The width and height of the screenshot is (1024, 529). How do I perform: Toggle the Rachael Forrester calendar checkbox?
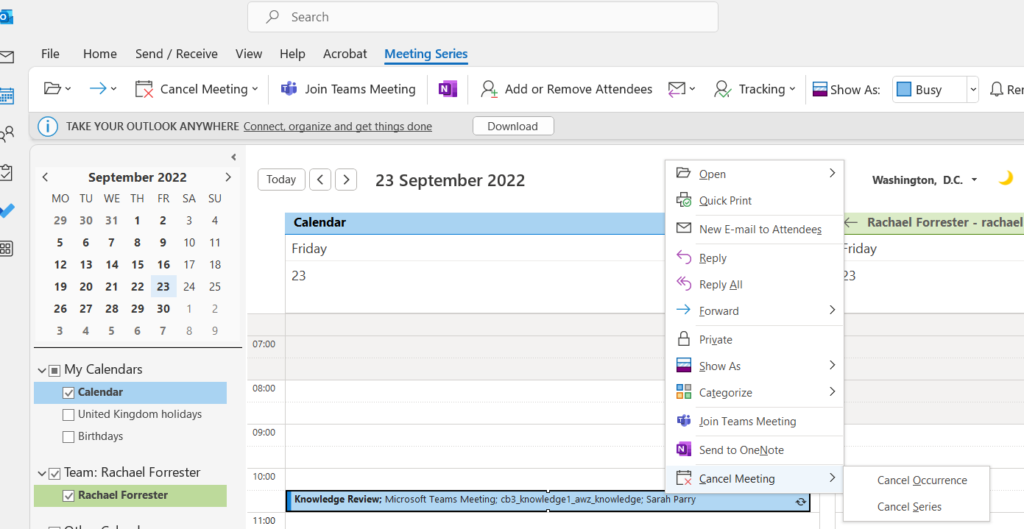click(x=69, y=496)
